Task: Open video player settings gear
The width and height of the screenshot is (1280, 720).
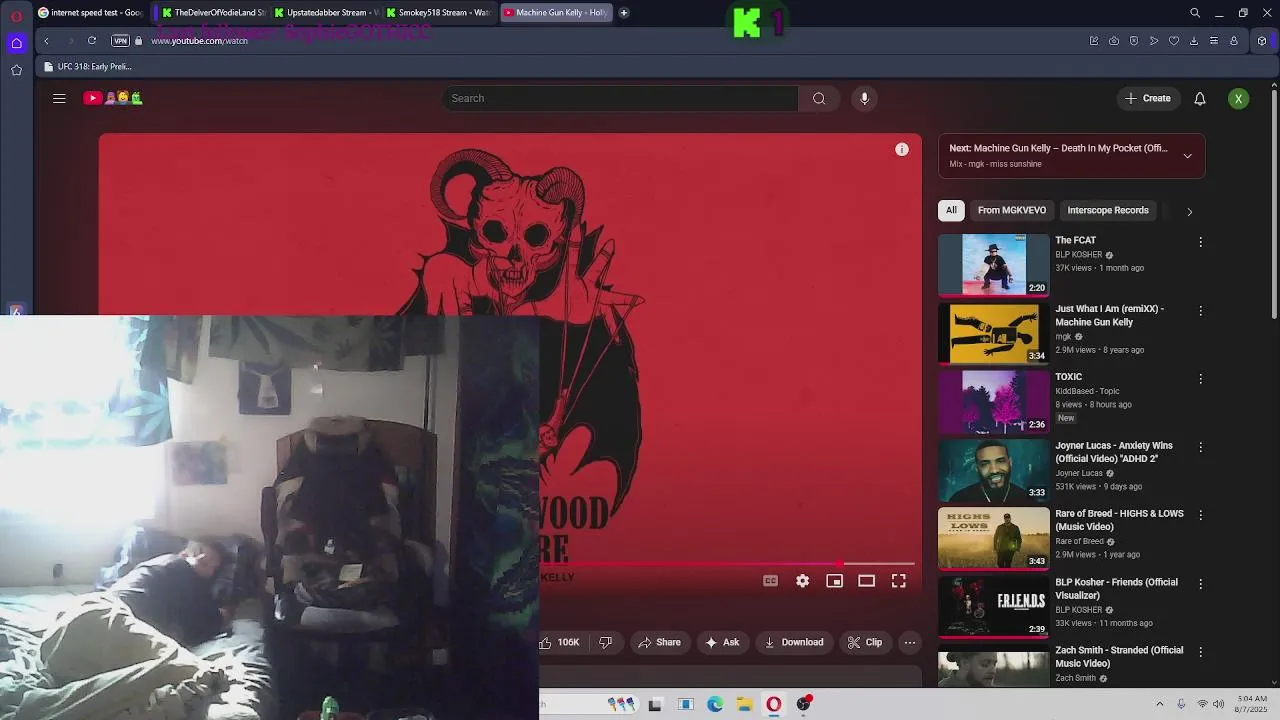Action: click(803, 581)
